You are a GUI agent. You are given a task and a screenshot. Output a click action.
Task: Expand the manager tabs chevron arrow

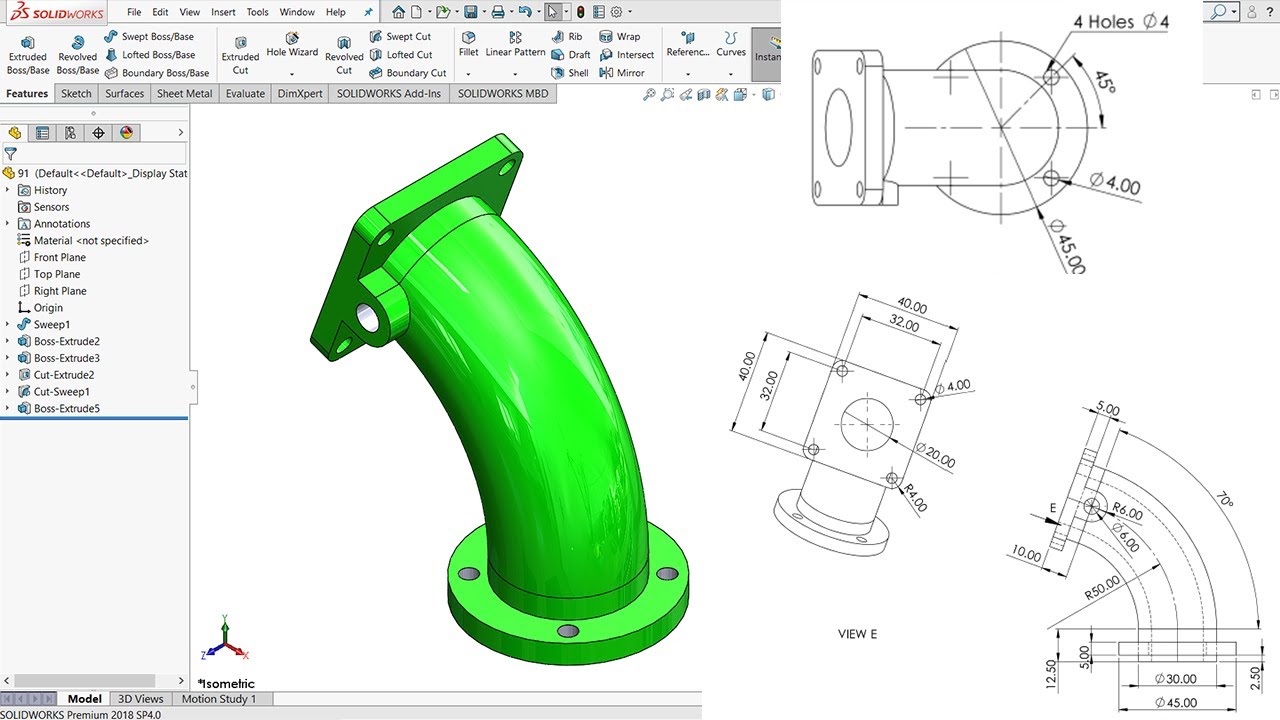click(180, 133)
